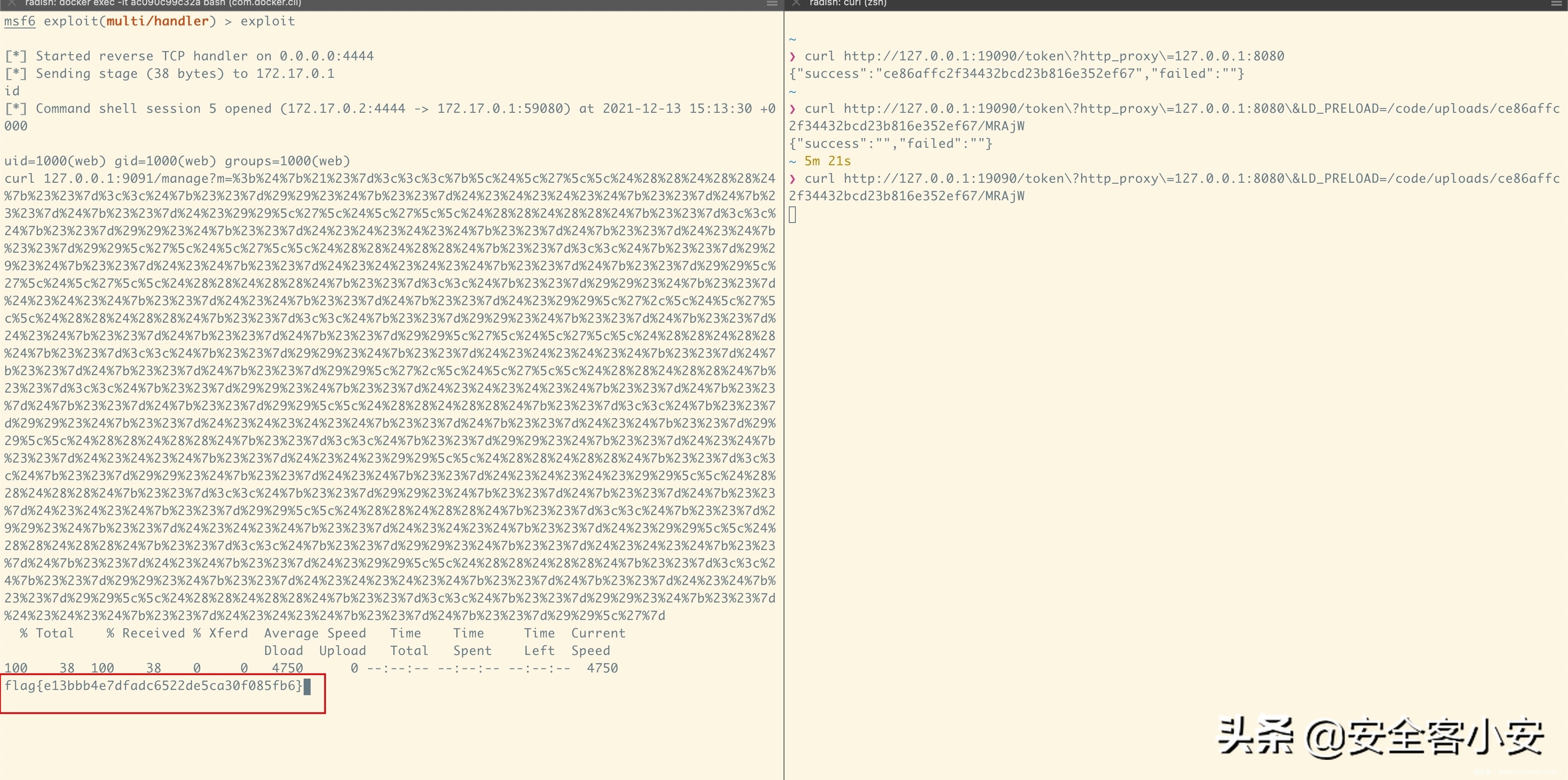Click the Started reverse TCP handler line
1568x780 pixels.
point(189,56)
